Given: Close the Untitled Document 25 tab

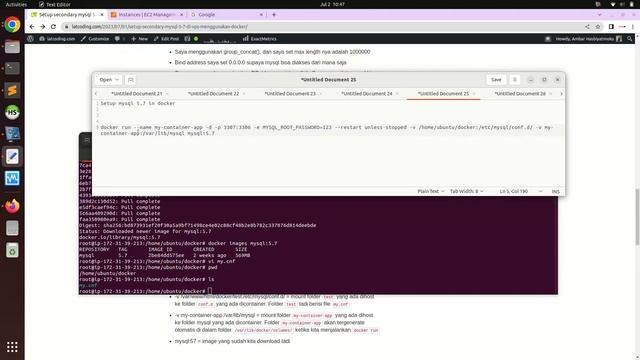Looking at the screenshot, I should [474, 94].
